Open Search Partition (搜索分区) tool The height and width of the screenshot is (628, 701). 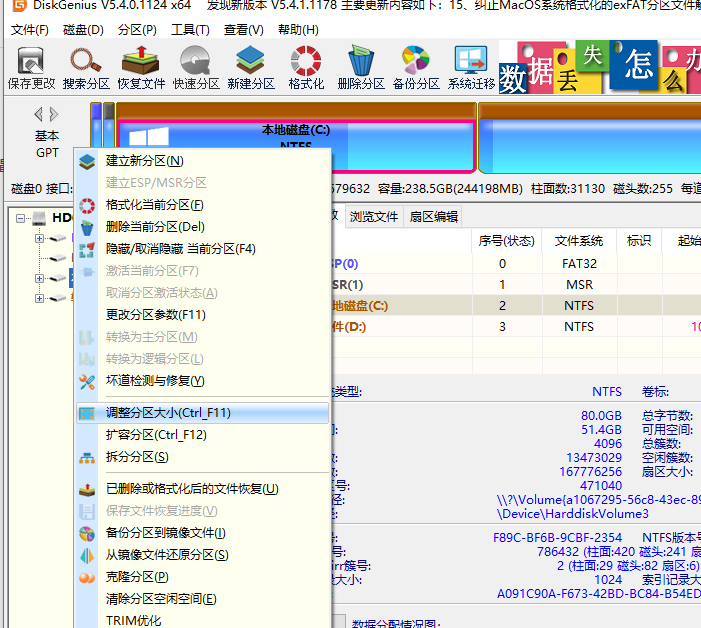(x=86, y=68)
